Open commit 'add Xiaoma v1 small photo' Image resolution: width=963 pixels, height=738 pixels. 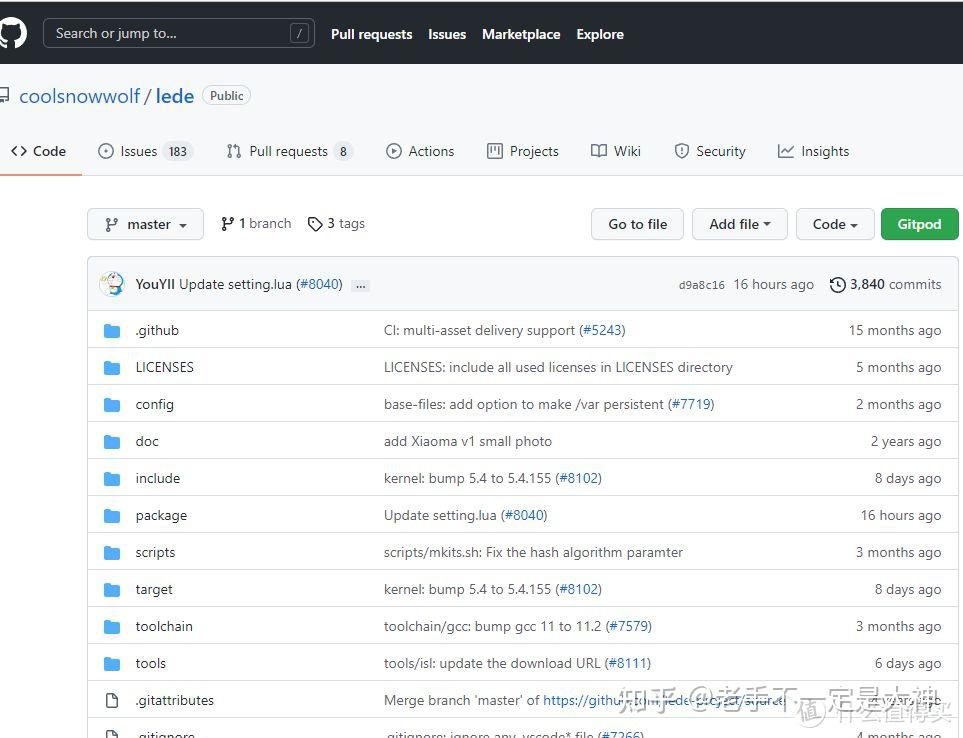468,441
